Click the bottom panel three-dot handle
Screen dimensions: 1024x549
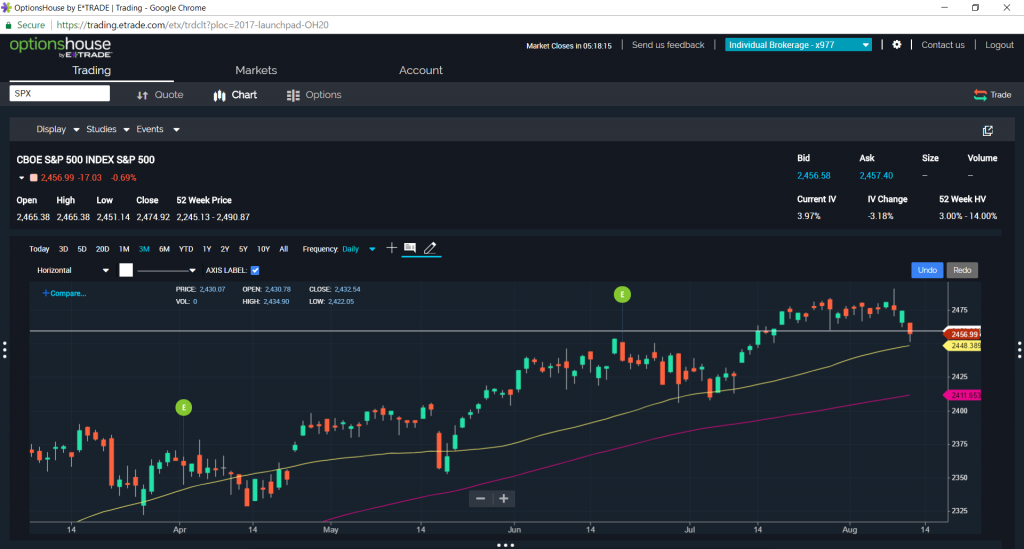(505, 545)
